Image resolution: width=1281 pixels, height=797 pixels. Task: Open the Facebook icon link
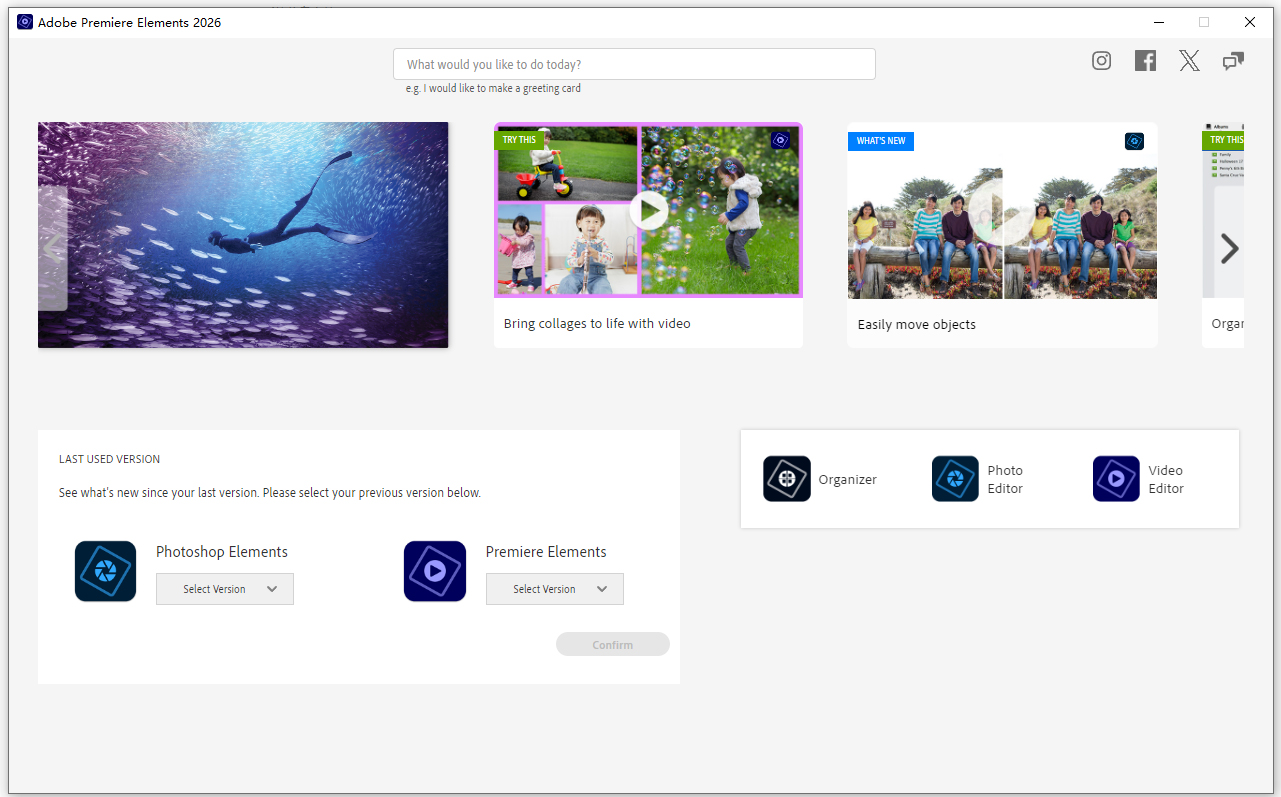coord(1145,61)
